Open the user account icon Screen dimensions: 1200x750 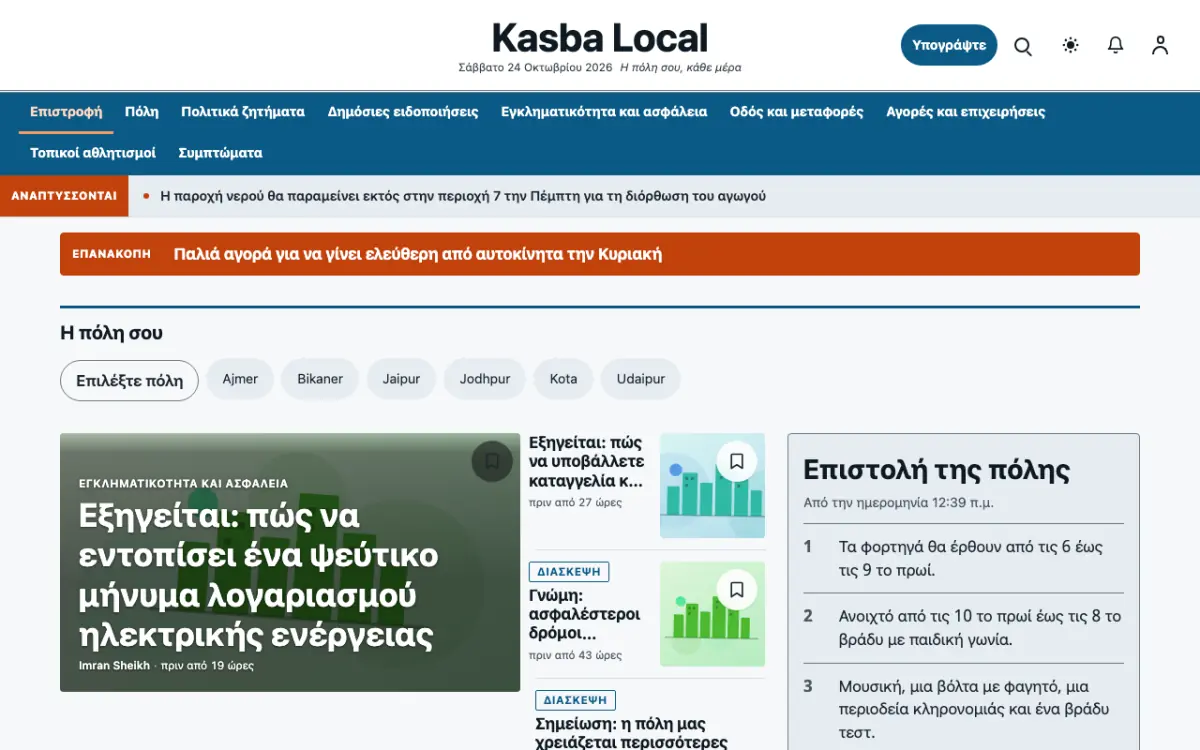(1160, 45)
